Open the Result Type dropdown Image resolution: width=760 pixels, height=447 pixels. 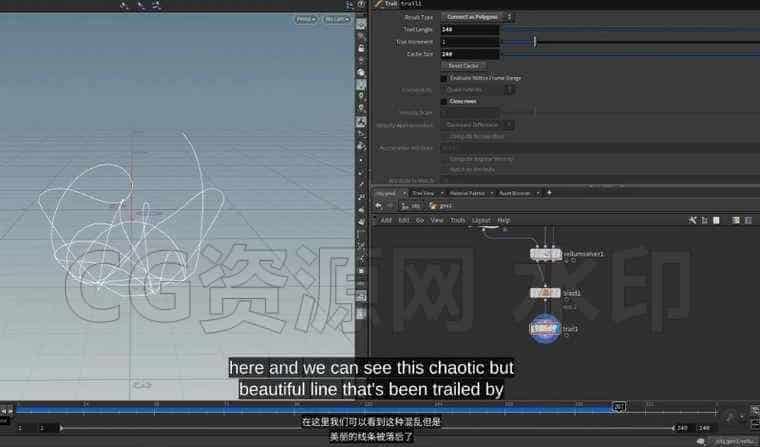(x=477, y=17)
